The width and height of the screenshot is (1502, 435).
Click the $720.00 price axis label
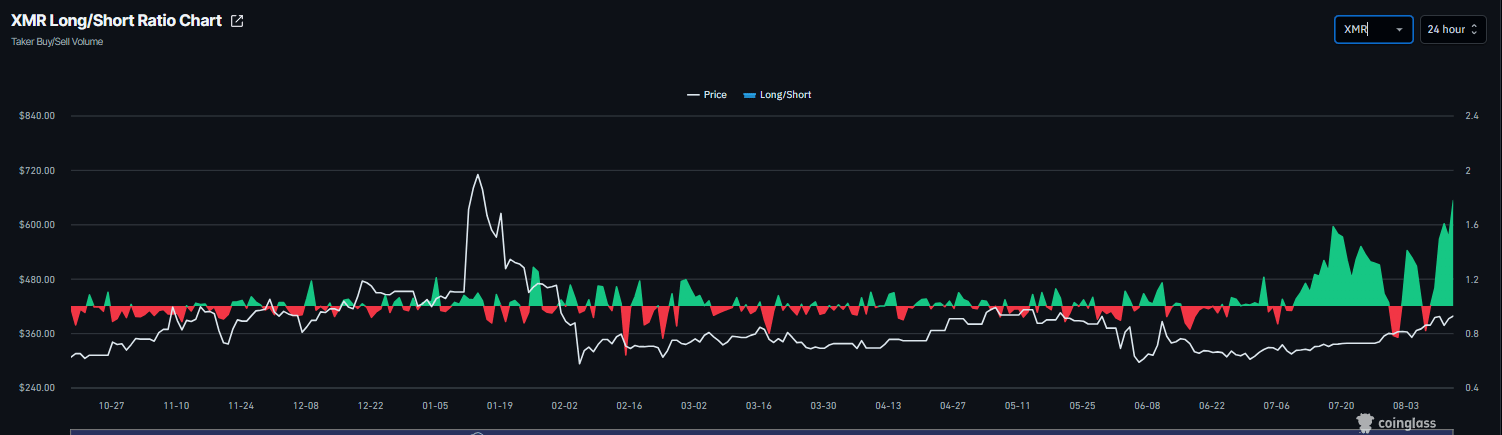36,171
